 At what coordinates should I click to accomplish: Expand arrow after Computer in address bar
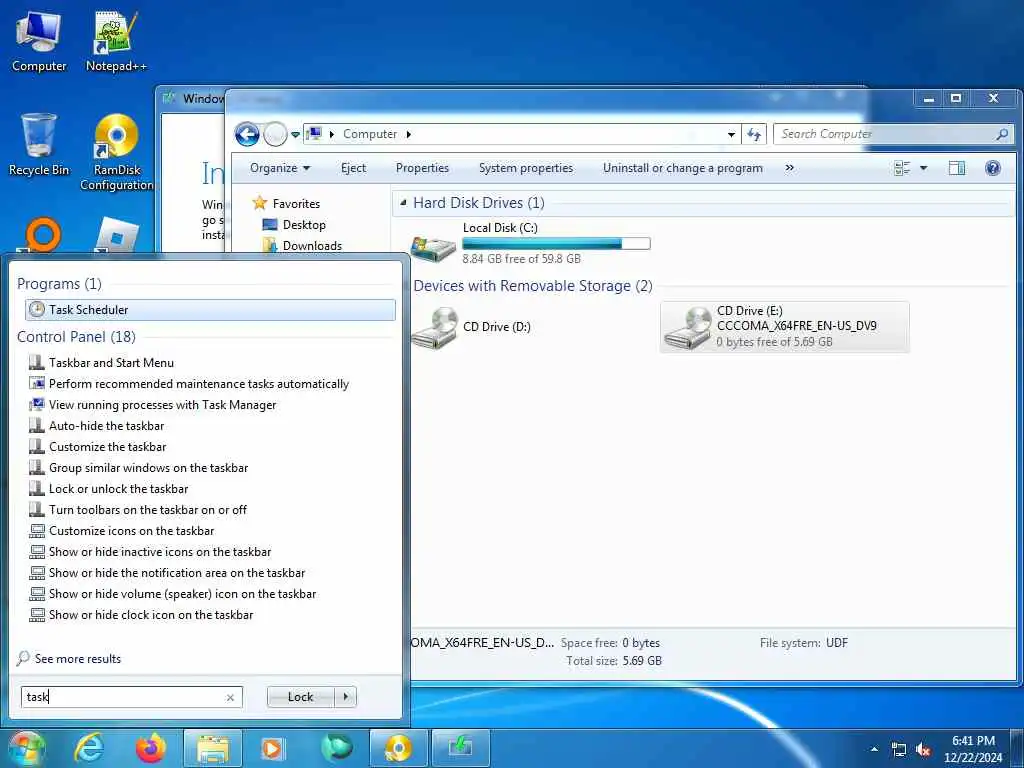tap(409, 134)
